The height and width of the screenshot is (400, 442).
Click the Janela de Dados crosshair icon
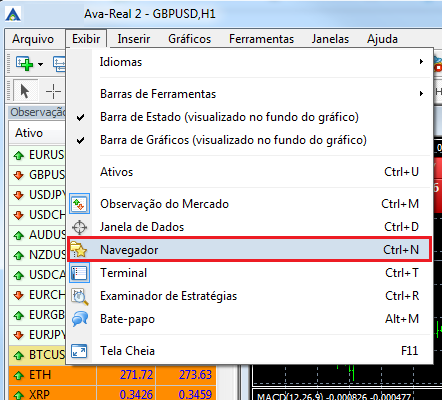(x=79, y=227)
